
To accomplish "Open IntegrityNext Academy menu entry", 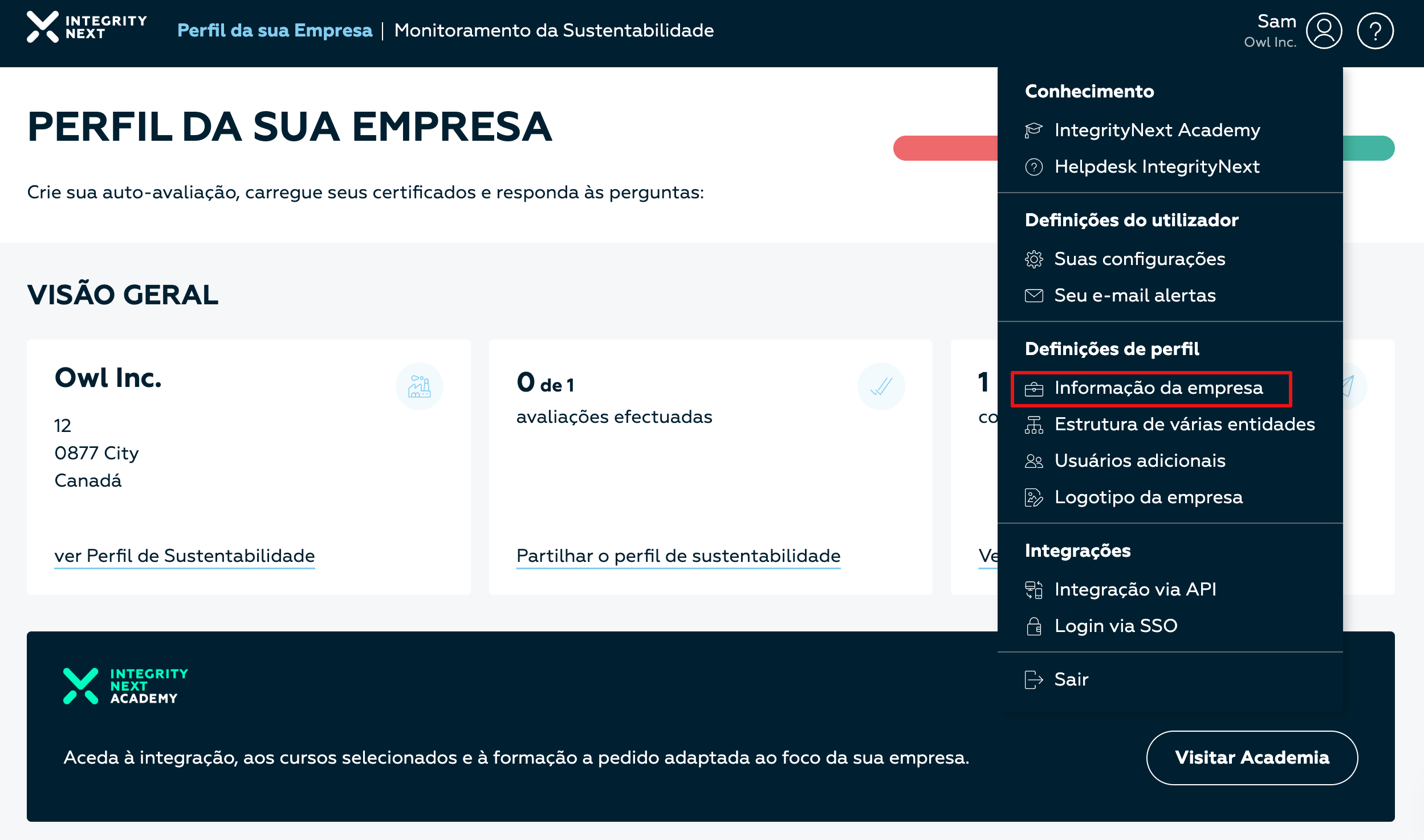I will pos(1157,131).
